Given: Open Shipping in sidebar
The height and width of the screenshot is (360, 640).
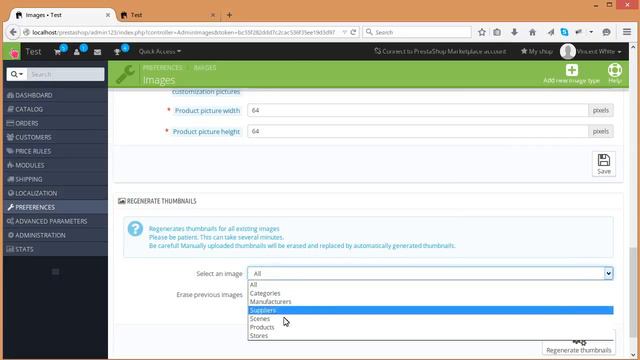Looking at the screenshot, I should 56,179.
